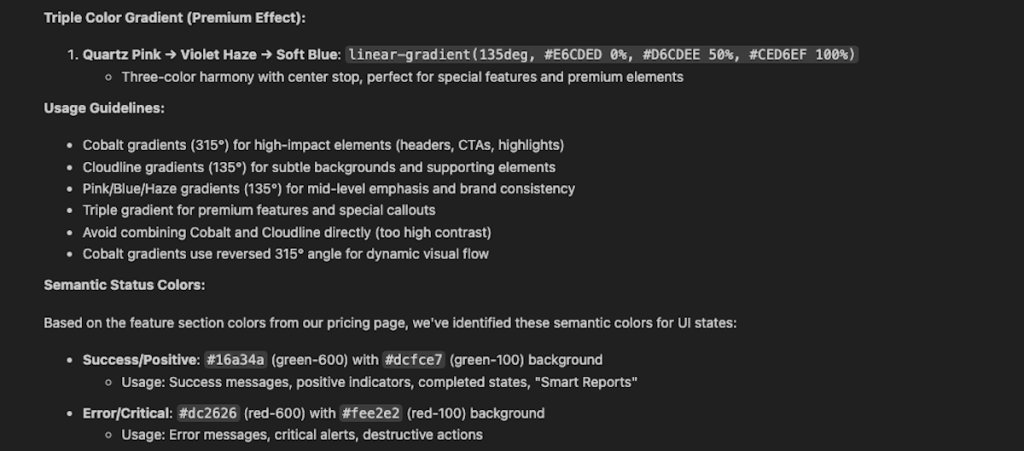
Task: Click the #dc2626 red color code
Action: [208, 413]
